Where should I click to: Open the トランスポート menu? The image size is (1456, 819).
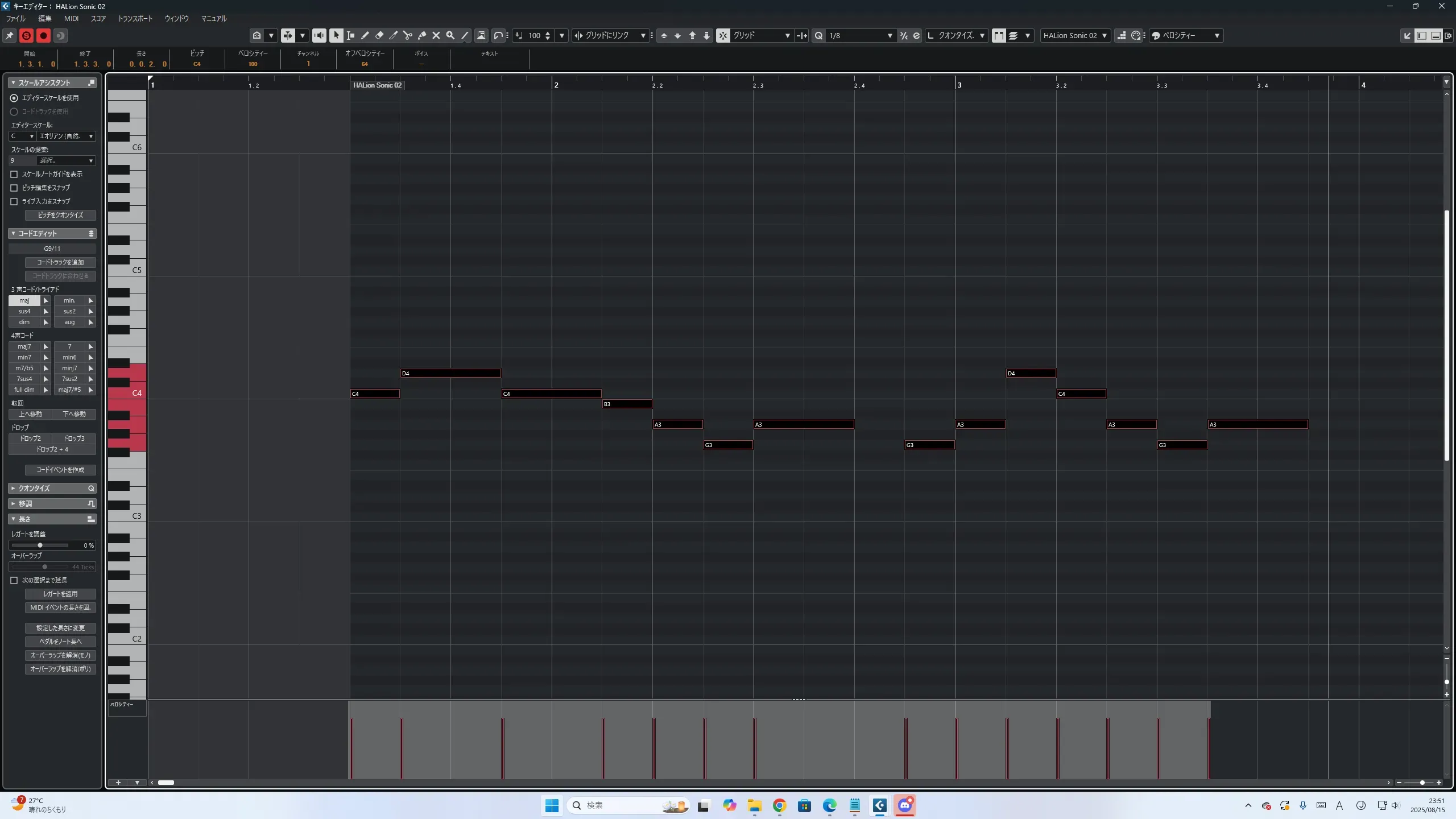coord(135,18)
